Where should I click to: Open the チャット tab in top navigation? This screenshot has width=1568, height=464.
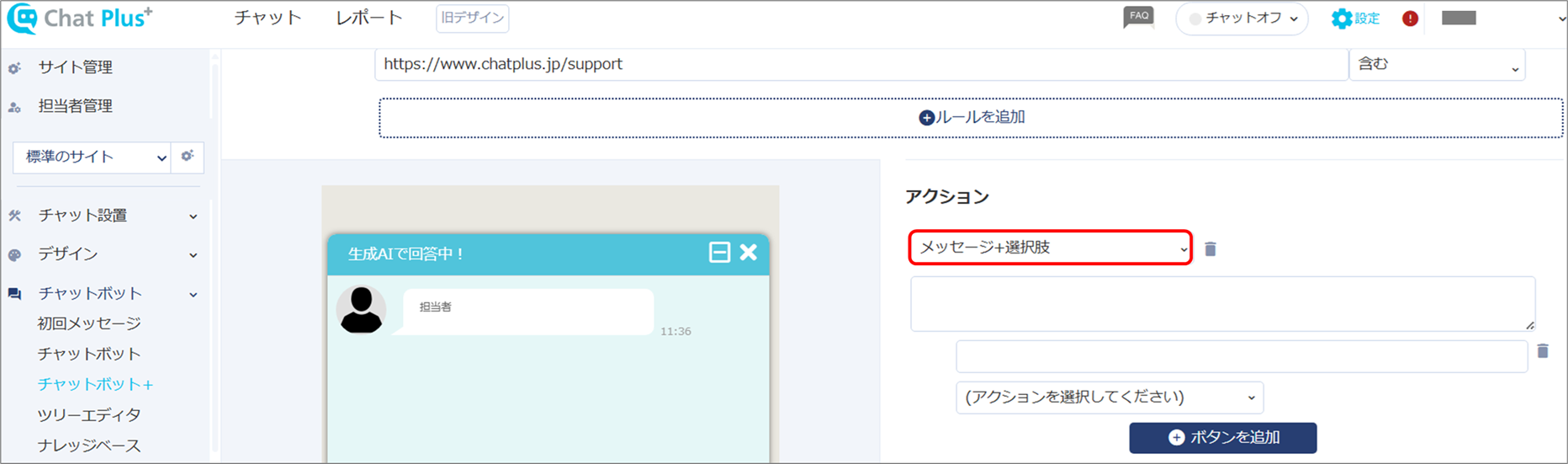(x=268, y=18)
